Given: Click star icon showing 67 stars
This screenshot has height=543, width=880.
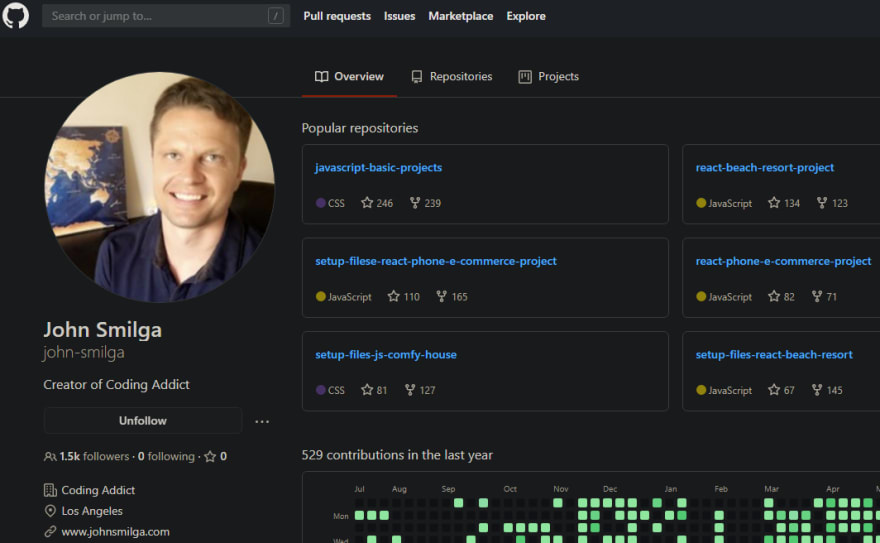Looking at the screenshot, I should (x=774, y=390).
